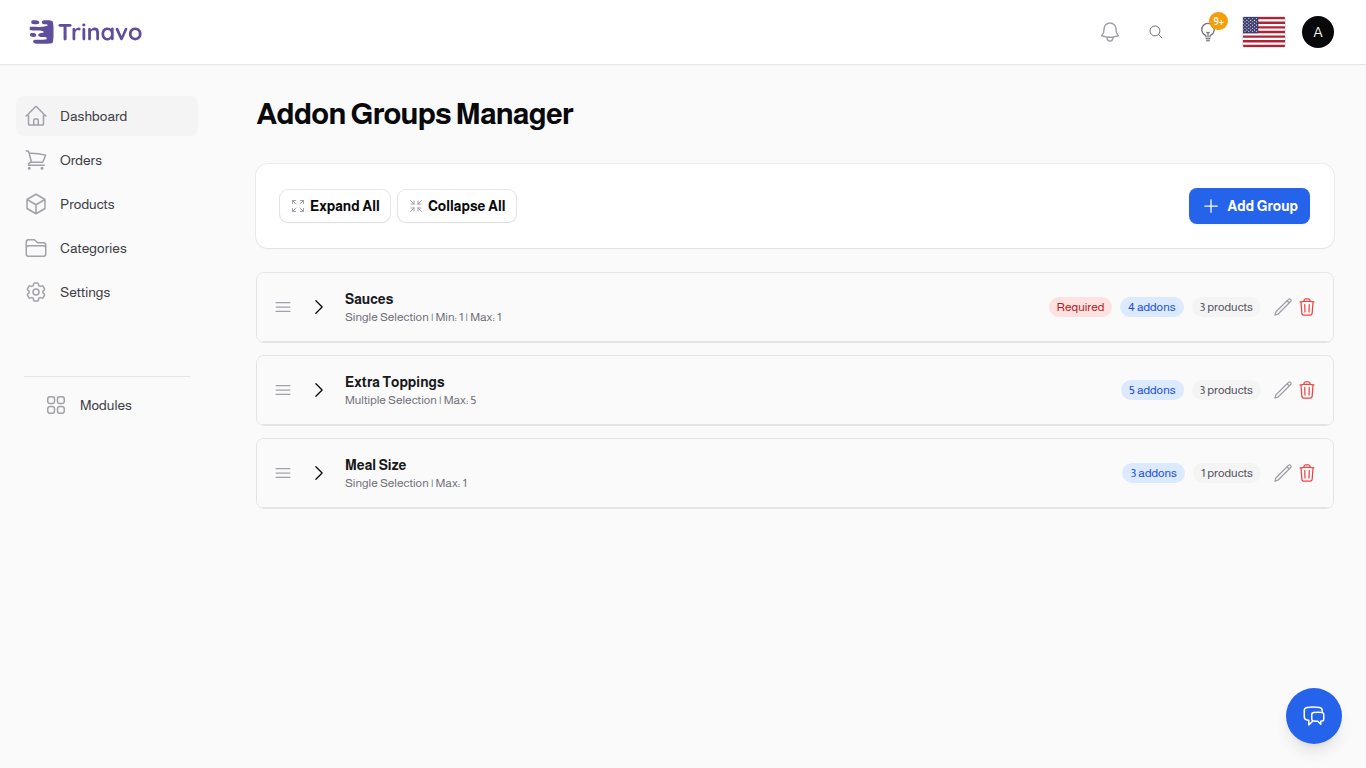Expand the Meal Size group chevron

point(319,473)
